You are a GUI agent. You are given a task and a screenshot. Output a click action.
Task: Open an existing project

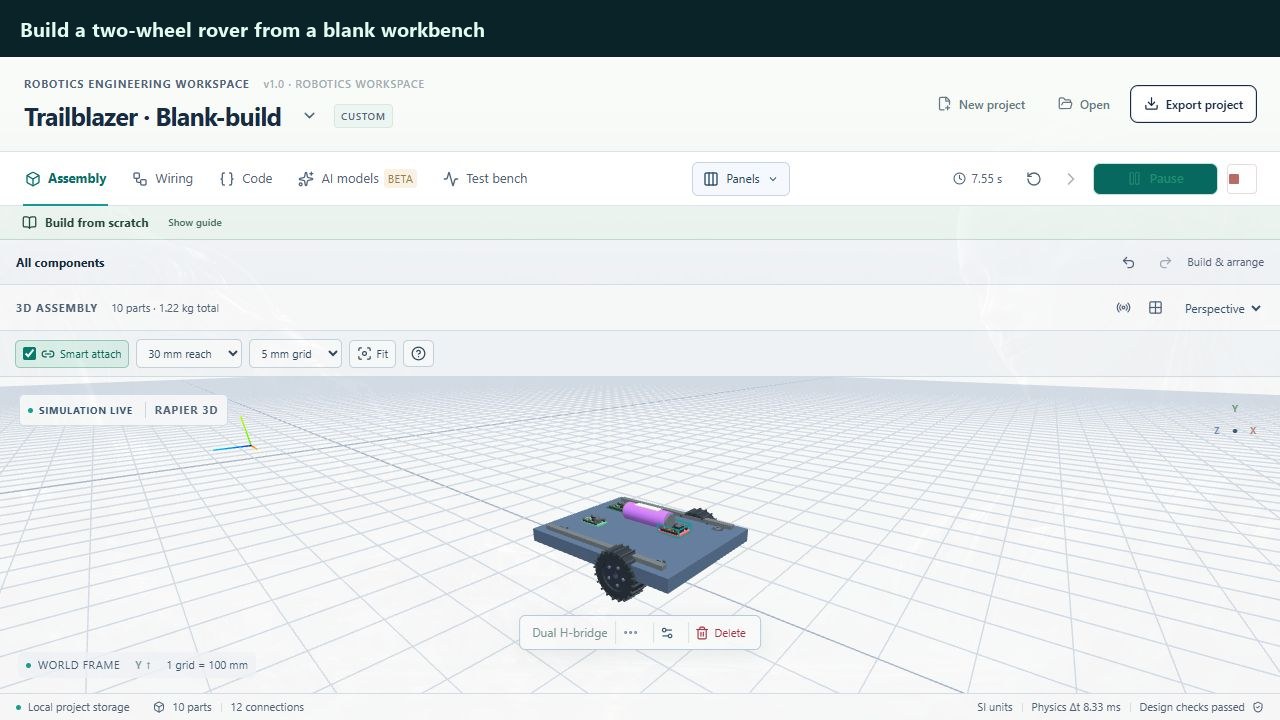[x=1084, y=105]
